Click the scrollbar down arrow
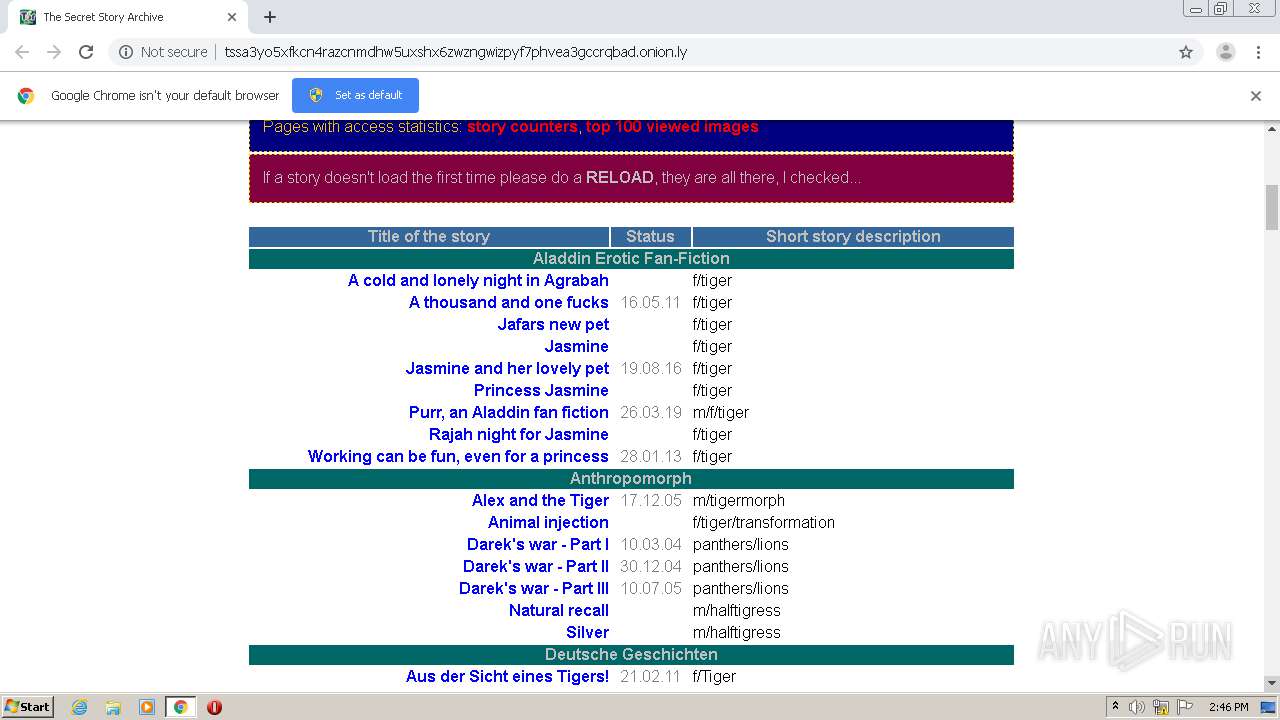This screenshot has width=1280, height=720. pyautogui.click(x=1272, y=683)
